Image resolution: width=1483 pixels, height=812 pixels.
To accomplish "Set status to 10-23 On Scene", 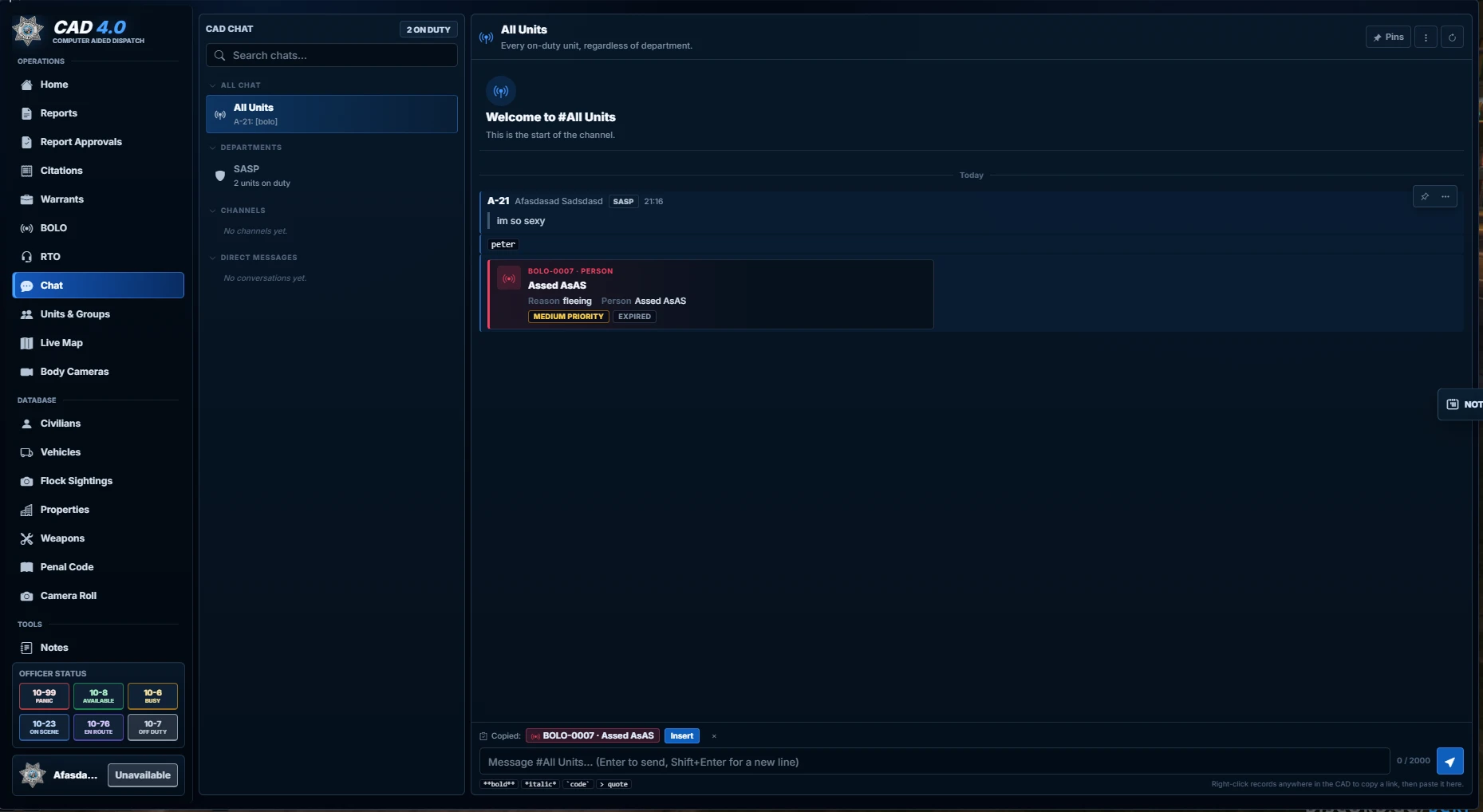I will 44,727.
